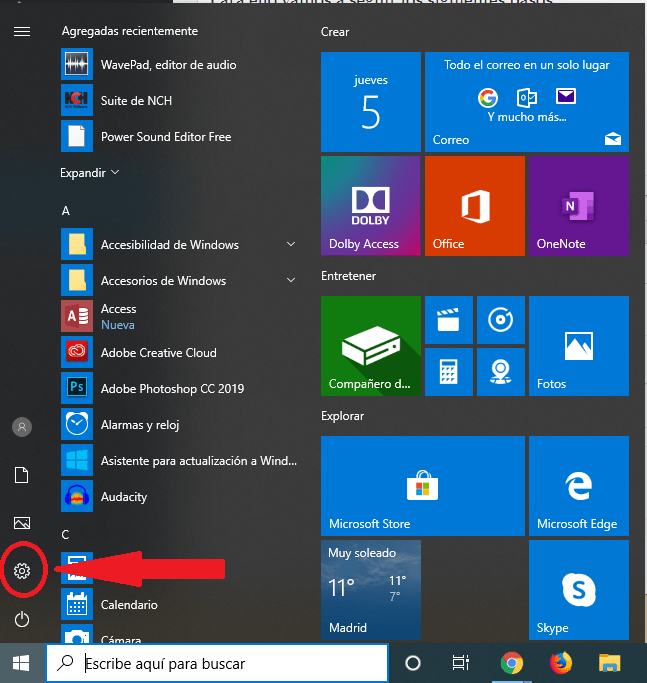Screen dimensions: 647x683
Task: Click the Crear group heading
Action: tap(335, 32)
